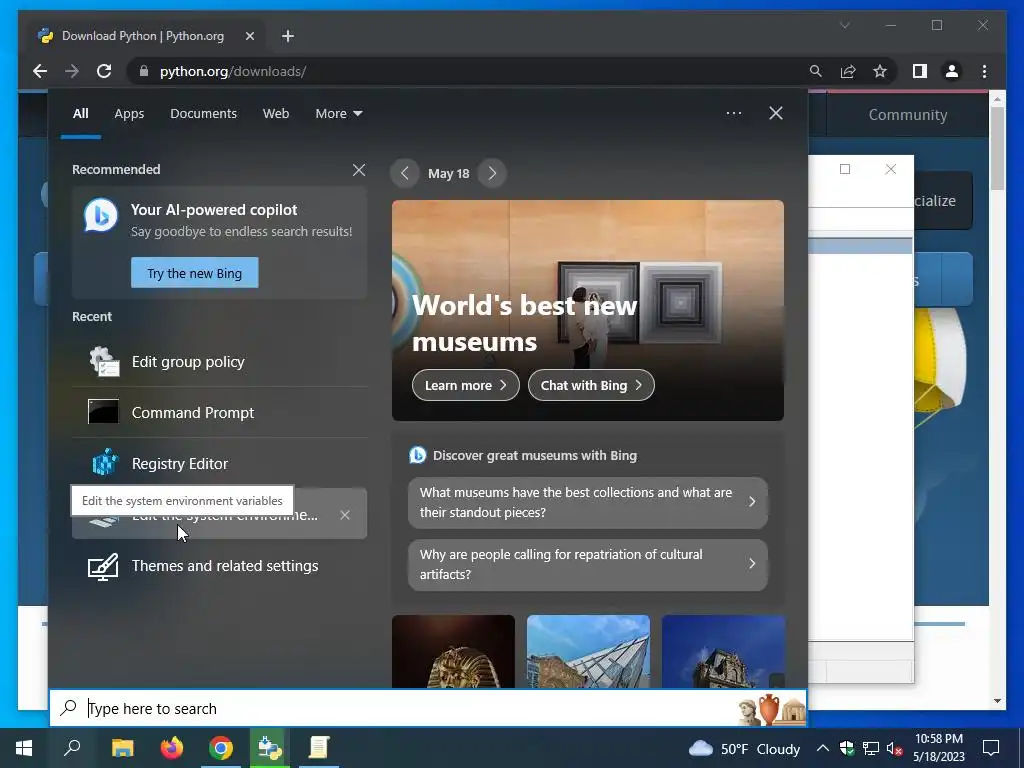The height and width of the screenshot is (768, 1024).
Task: Open clock showing 10:58 PM
Action: [x=938, y=748]
